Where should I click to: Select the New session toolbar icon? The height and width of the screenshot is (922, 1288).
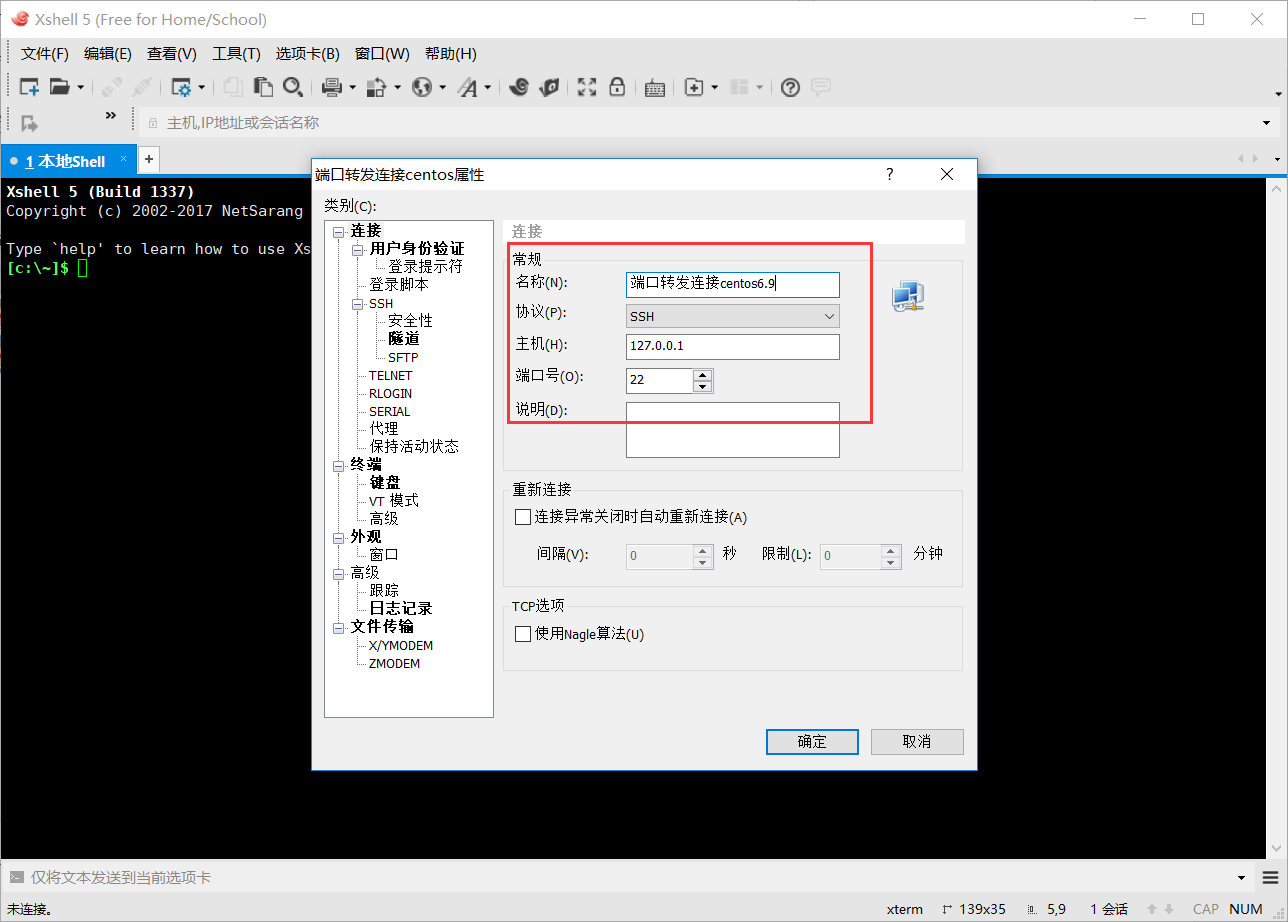tap(26, 87)
